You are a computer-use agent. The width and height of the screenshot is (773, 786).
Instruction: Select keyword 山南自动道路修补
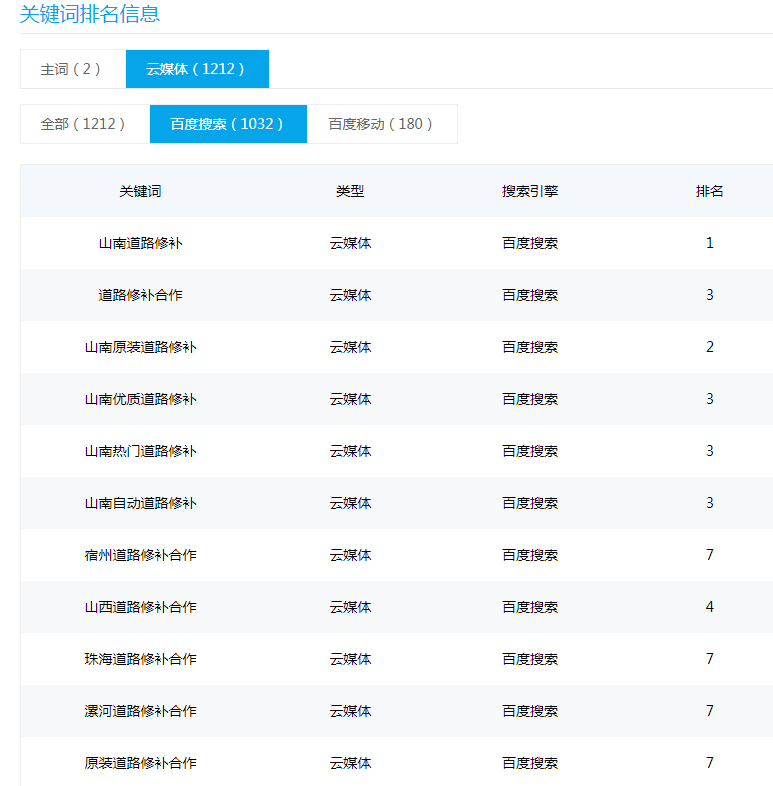coord(140,503)
